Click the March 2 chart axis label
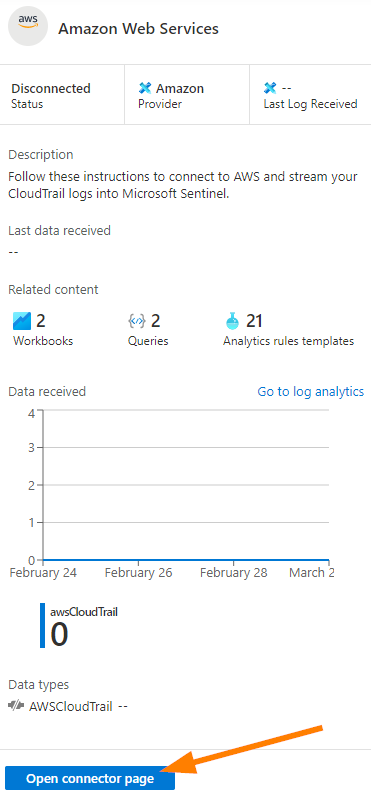Viewport: 371px width, 793px height. [x=311, y=573]
